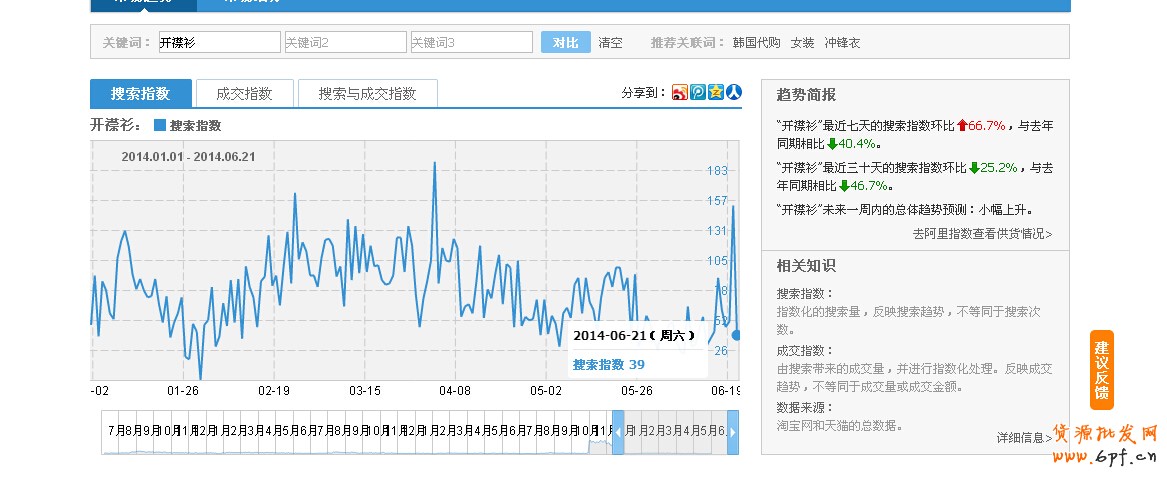This screenshot has width=1167, height=478.
Task: Select the 搜索指数 tab
Action: tap(140, 94)
